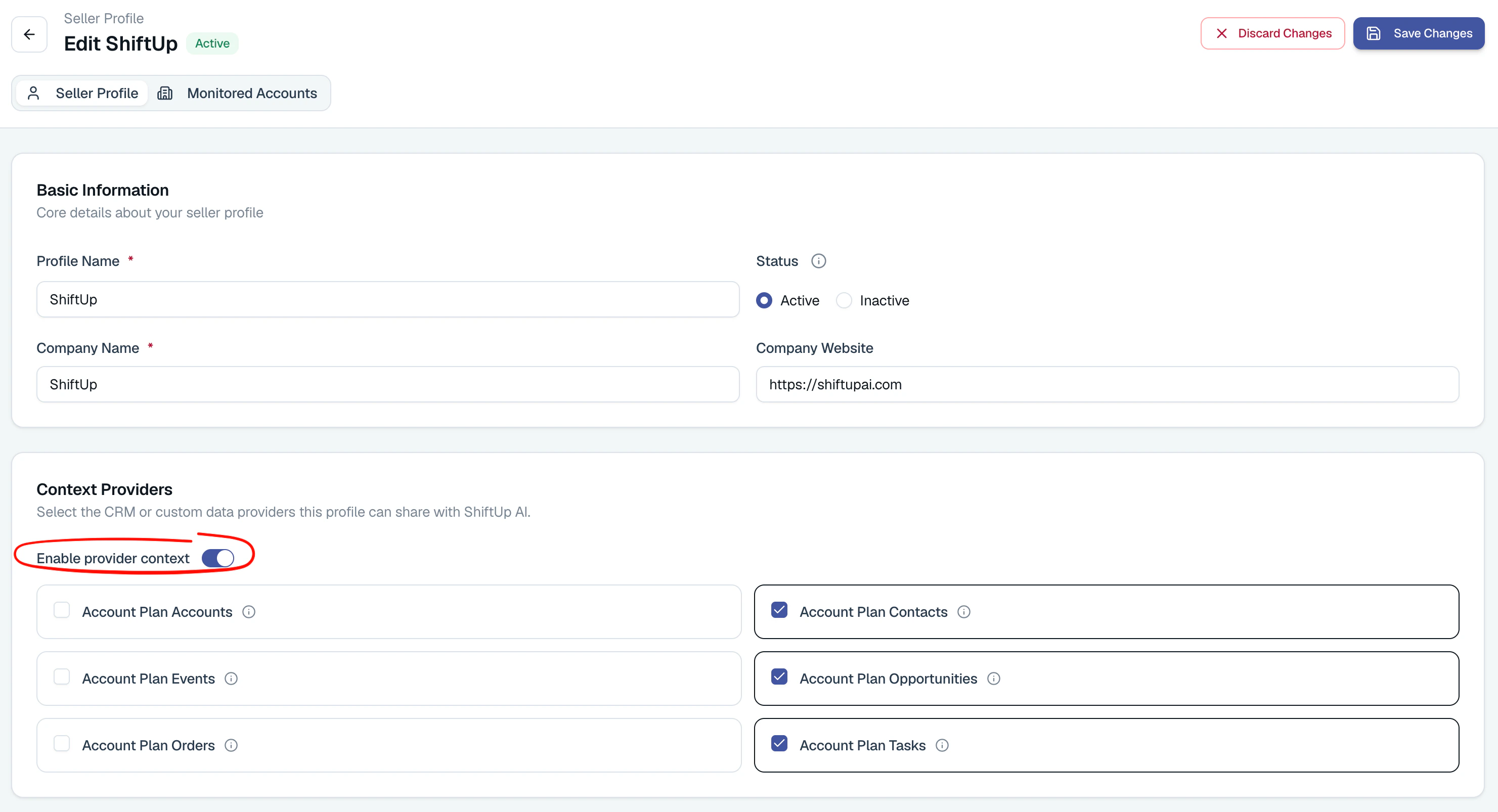
Task: Click info icon beside Account Plan Accounts
Action: pyautogui.click(x=249, y=612)
